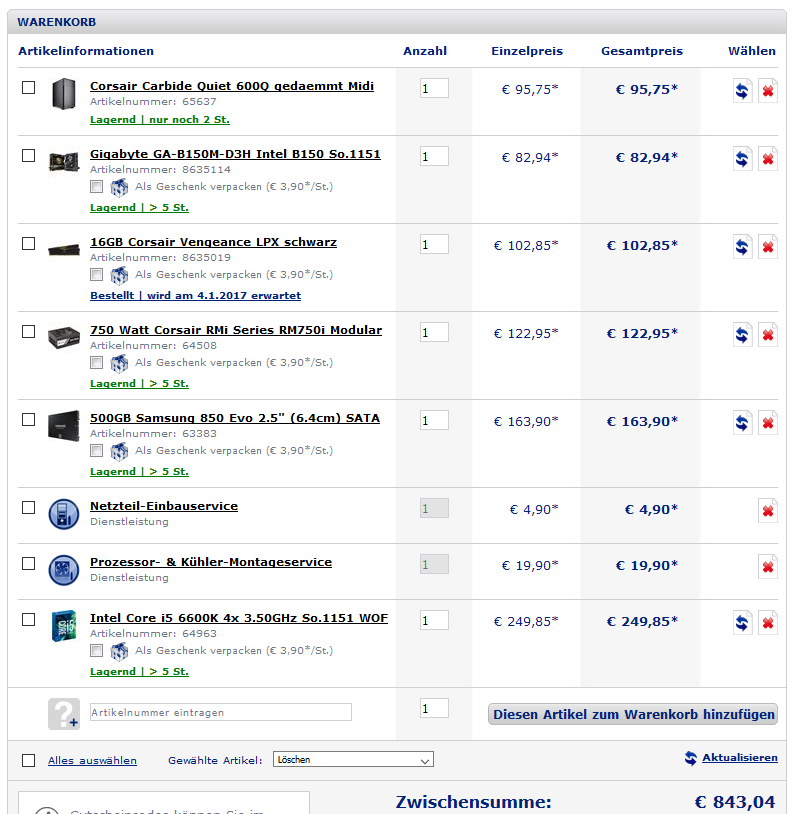The height and width of the screenshot is (814, 795).
Task: Click gift-wrap icon under 500GB Samsung 850 Evo
Action: [x=119, y=451]
